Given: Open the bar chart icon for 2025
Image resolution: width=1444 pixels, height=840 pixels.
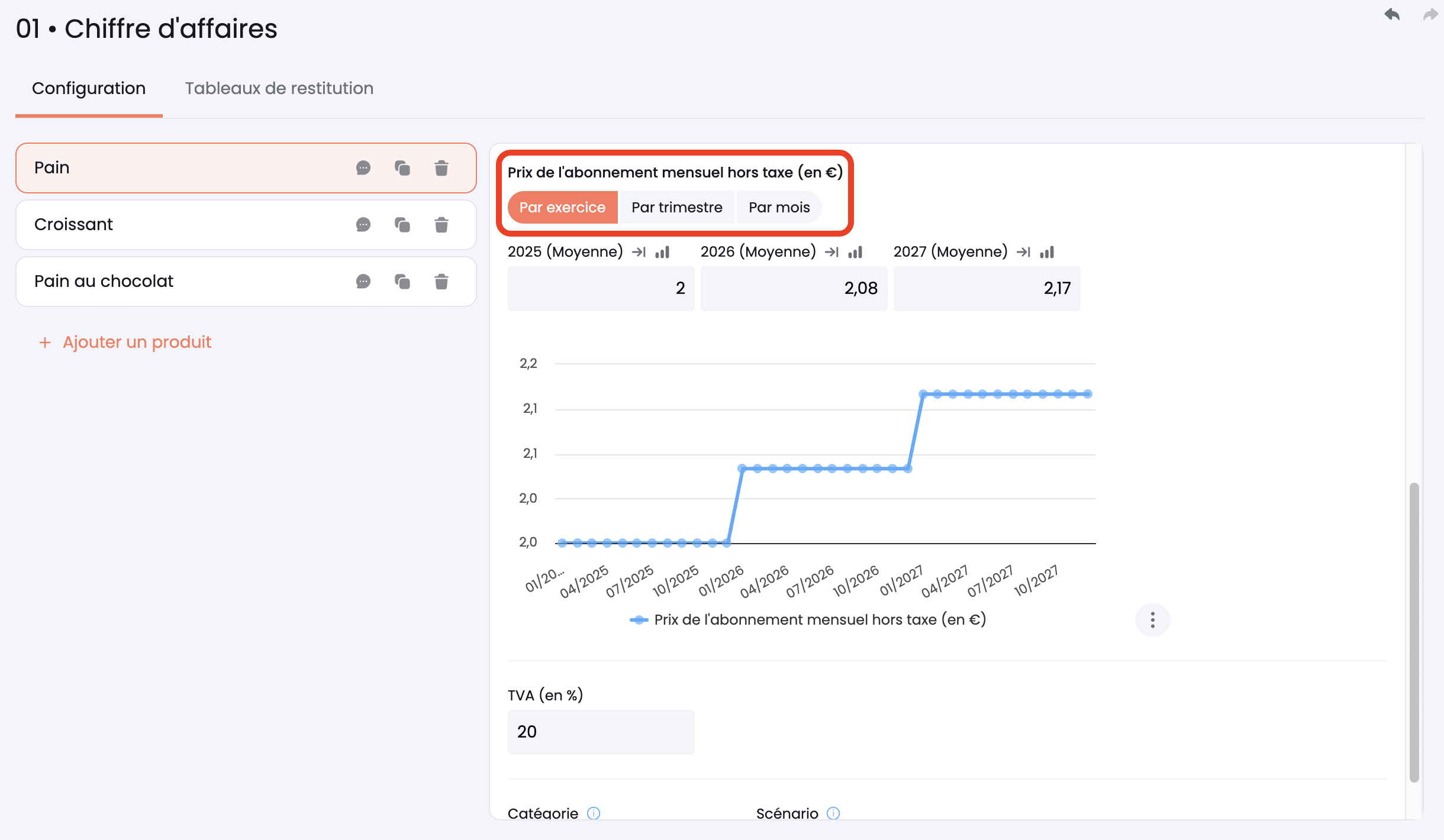Looking at the screenshot, I should pyautogui.click(x=662, y=252).
